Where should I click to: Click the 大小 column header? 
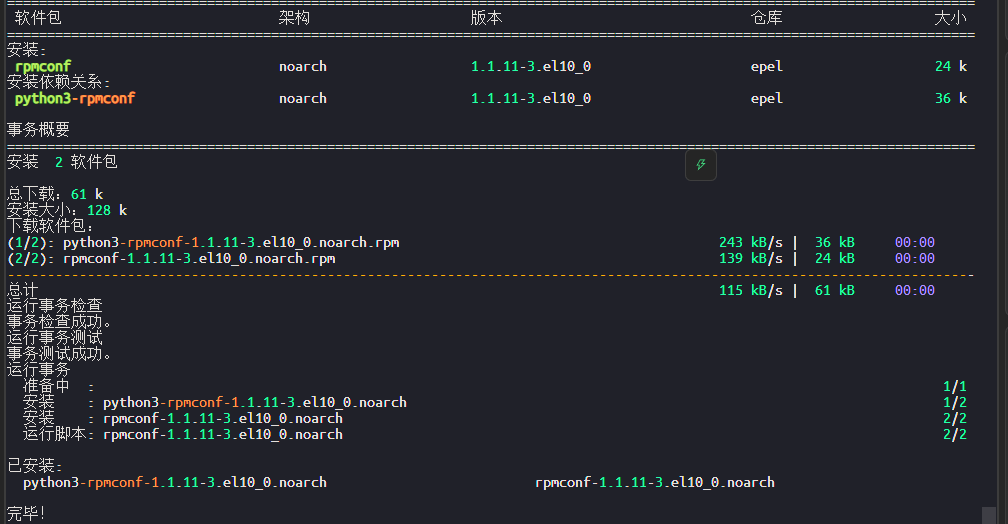(x=950, y=18)
